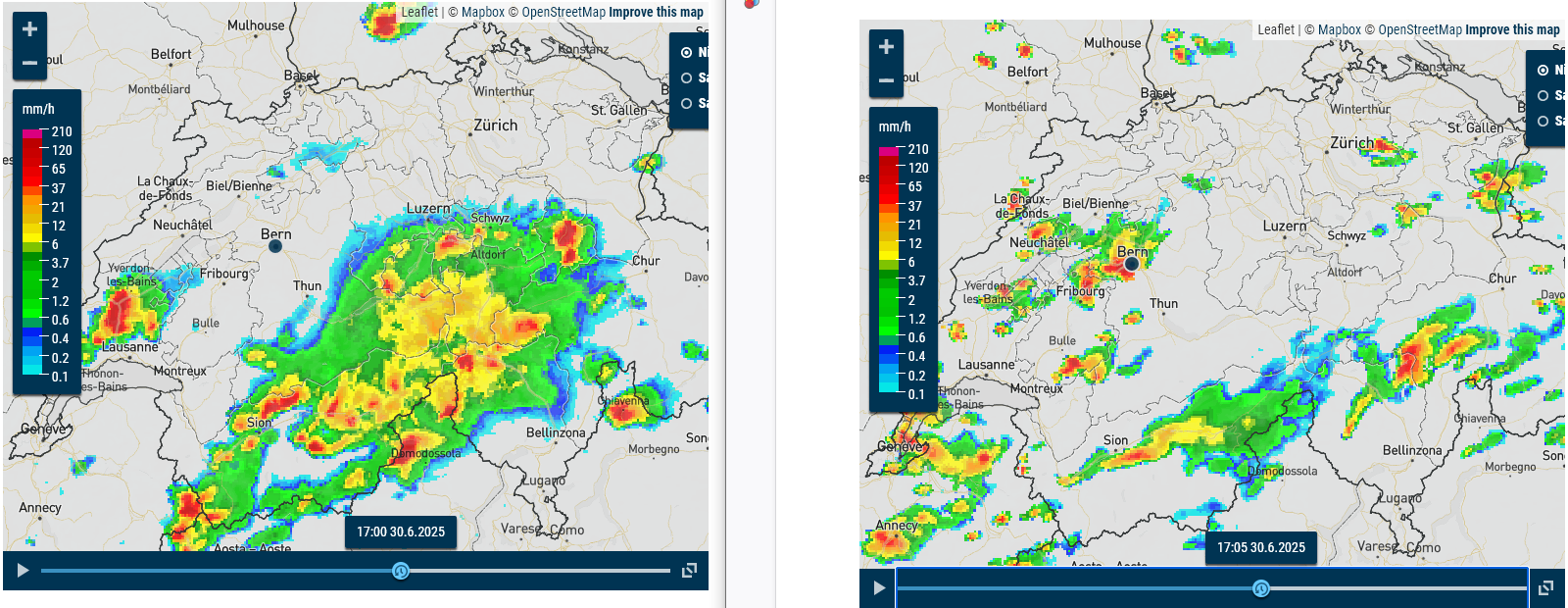Click the 'Thun' label on the 17:05 map
The width and height of the screenshot is (1568, 608).
(1163, 304)
